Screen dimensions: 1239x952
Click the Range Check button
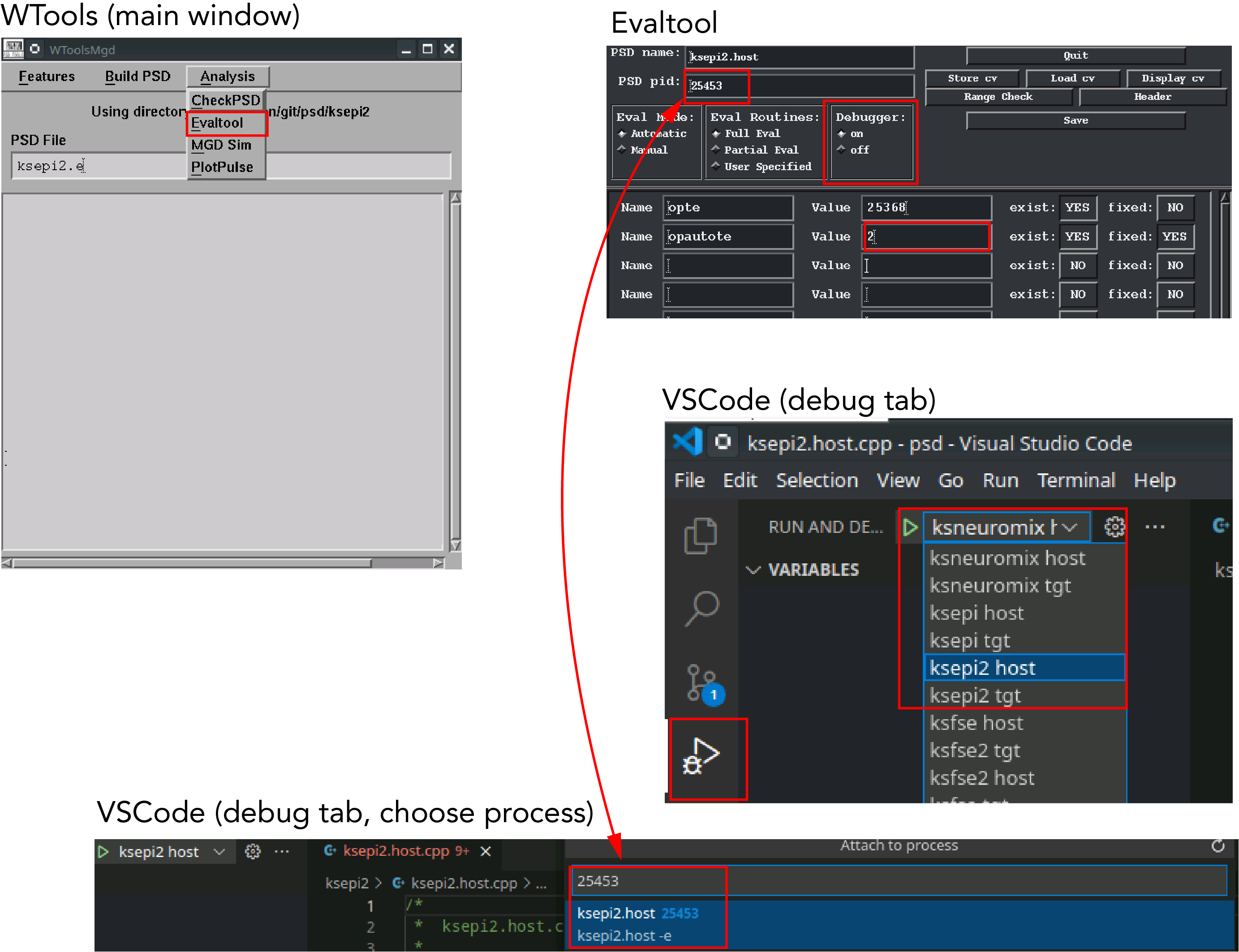[x=998, y=97]
